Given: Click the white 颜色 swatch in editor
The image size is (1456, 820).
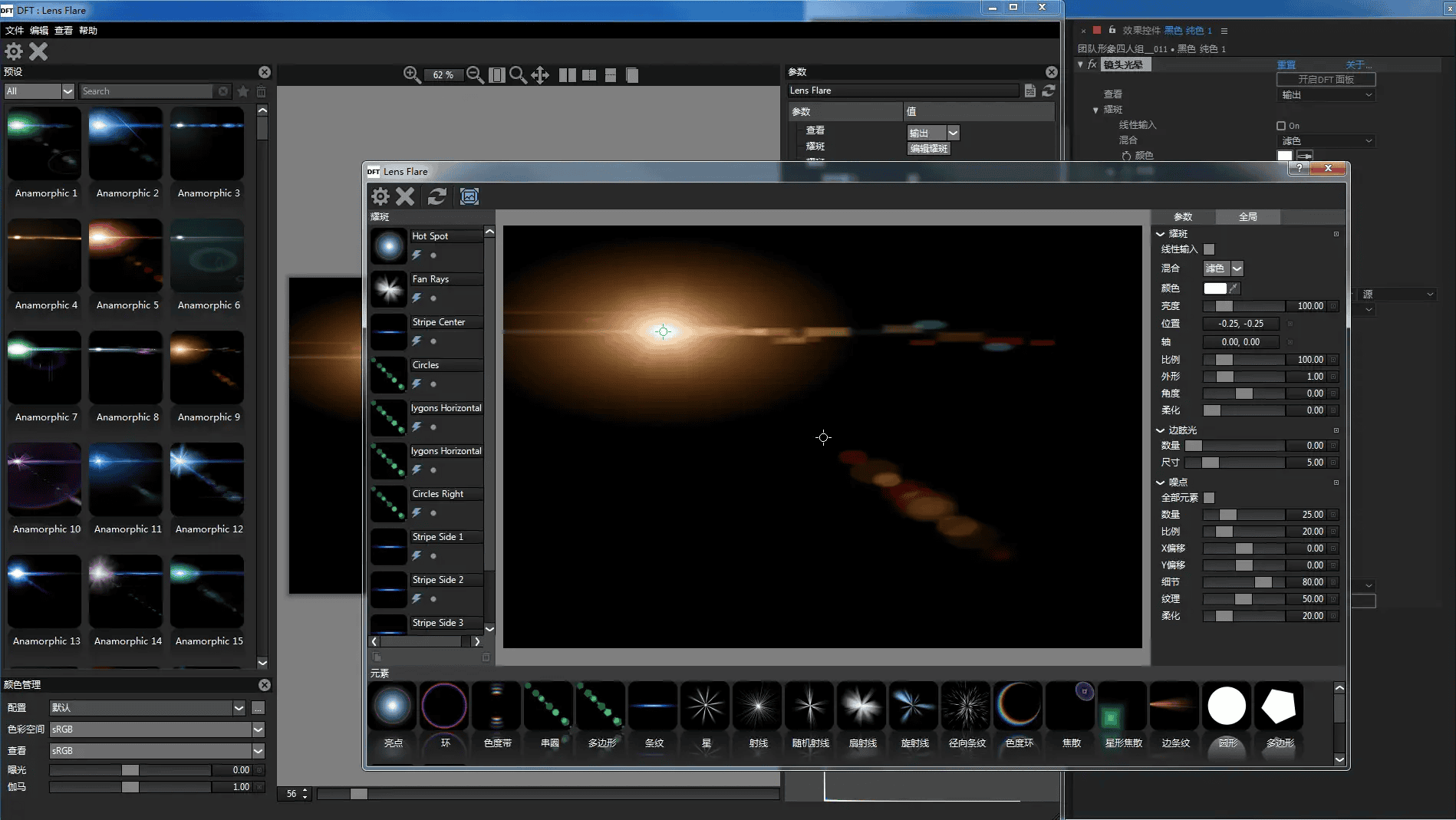Looking at the screenshot, I should 1214,288.
